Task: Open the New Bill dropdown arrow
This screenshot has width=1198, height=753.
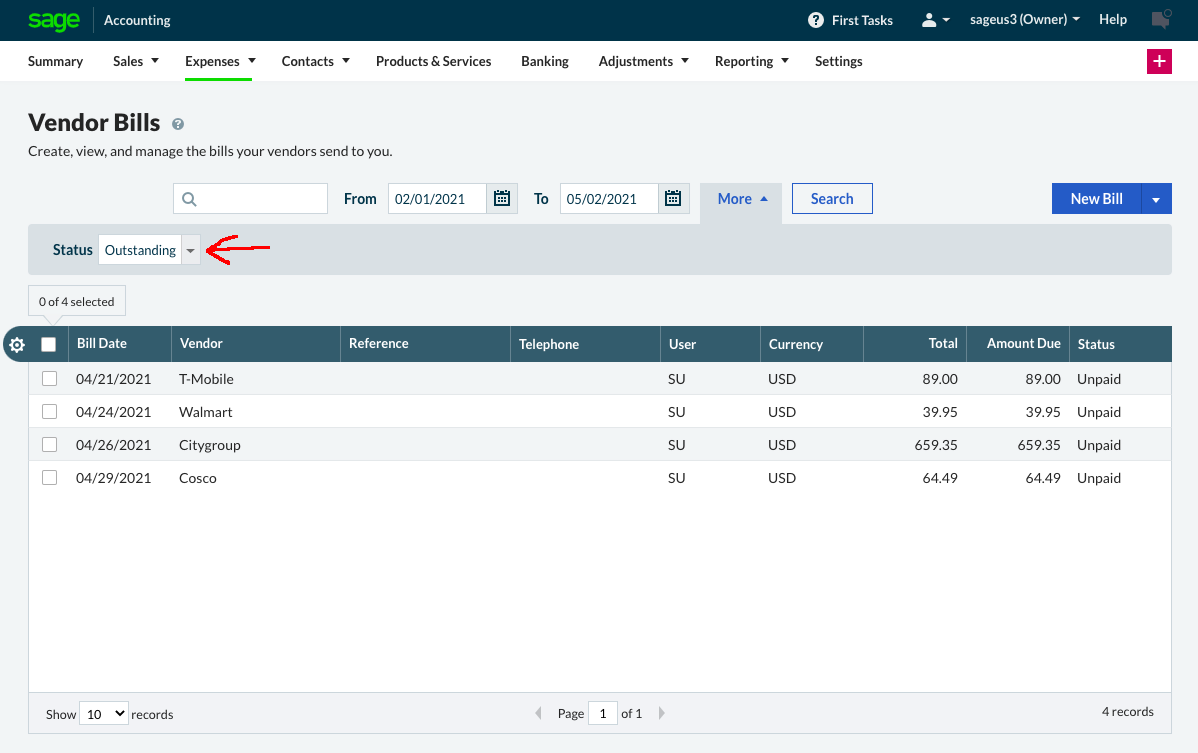Action: 1156,198
